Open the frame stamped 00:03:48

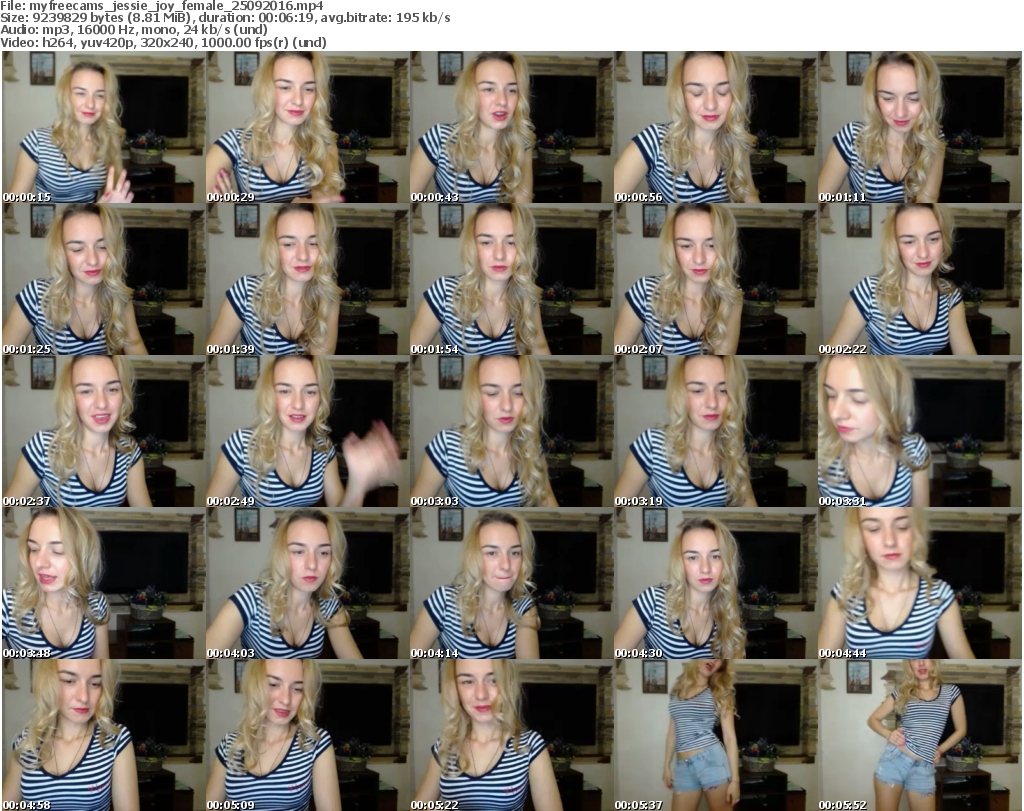point(104,583)
